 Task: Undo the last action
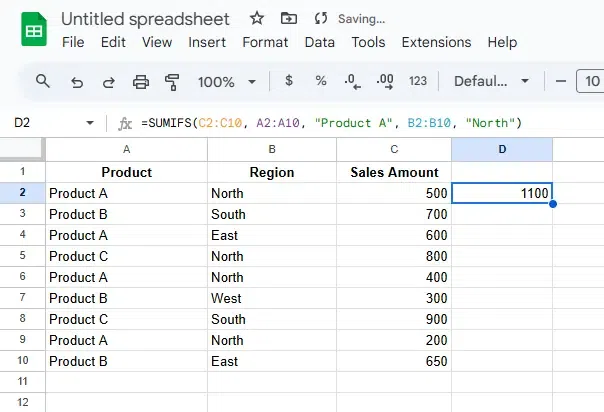click(x=76, y=81)
